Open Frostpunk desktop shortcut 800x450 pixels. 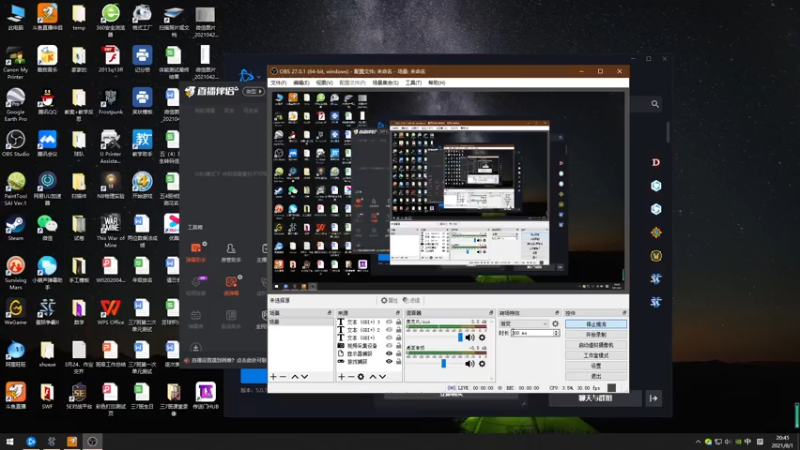(x=110, y=102)
